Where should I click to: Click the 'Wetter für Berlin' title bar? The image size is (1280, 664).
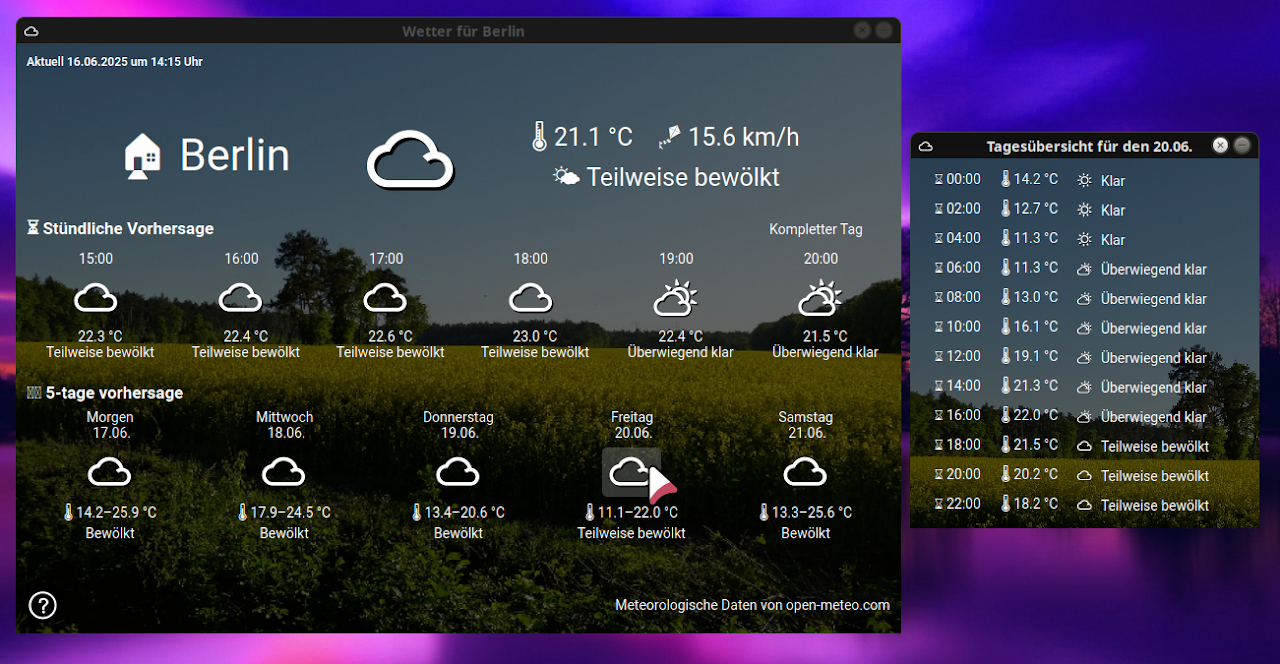462,31
